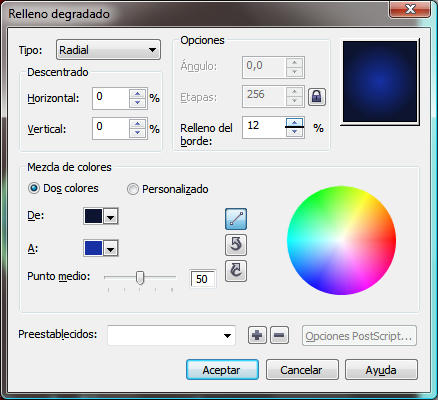Viewport: 438px width, 400px height.
Task: Click the dark blue De color swatch
Action: pyautogui.click(x=94, y=216)
